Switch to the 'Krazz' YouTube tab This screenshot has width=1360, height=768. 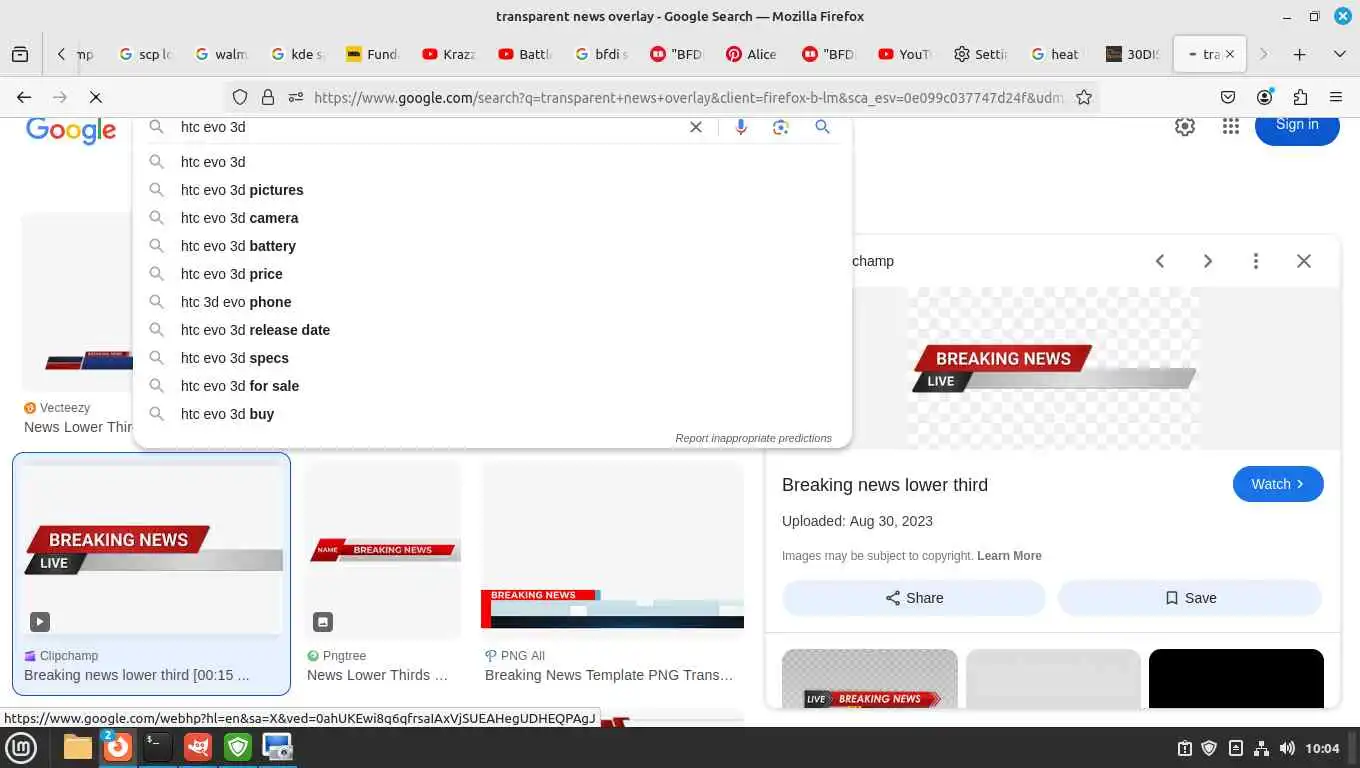449,54
